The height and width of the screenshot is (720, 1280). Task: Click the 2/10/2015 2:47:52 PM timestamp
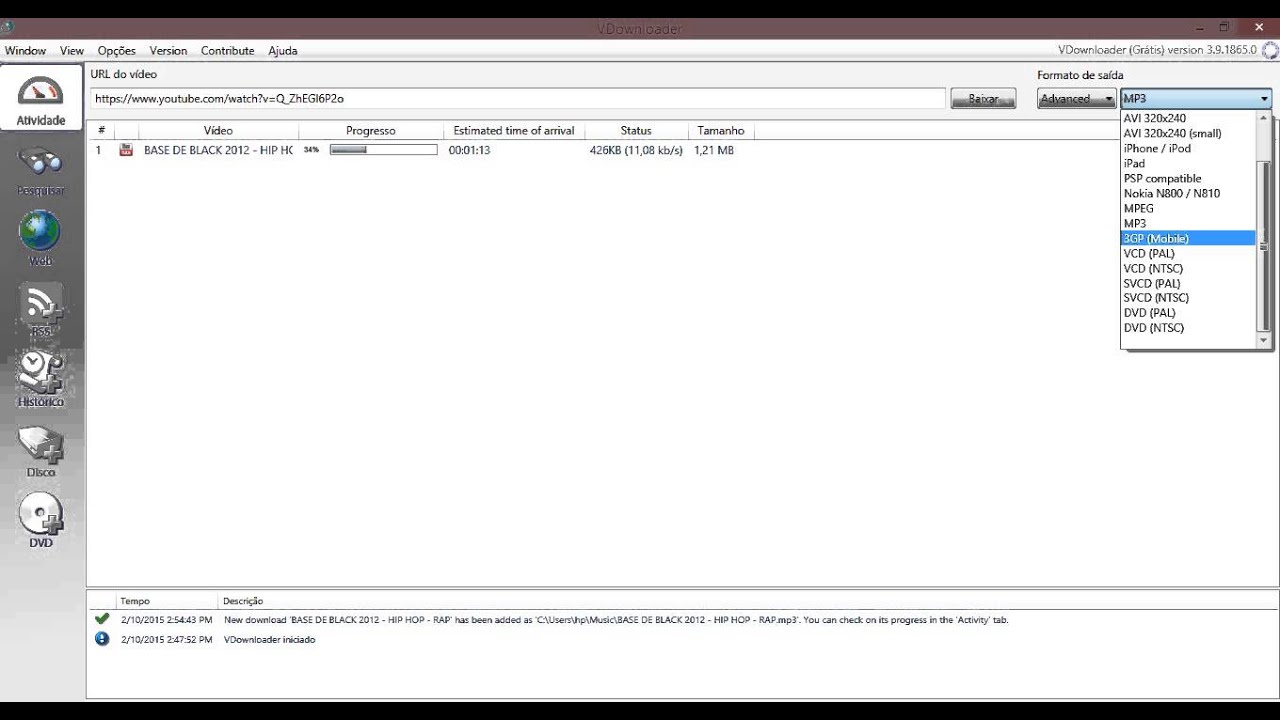pyautogui.click(x=167, y=639)
